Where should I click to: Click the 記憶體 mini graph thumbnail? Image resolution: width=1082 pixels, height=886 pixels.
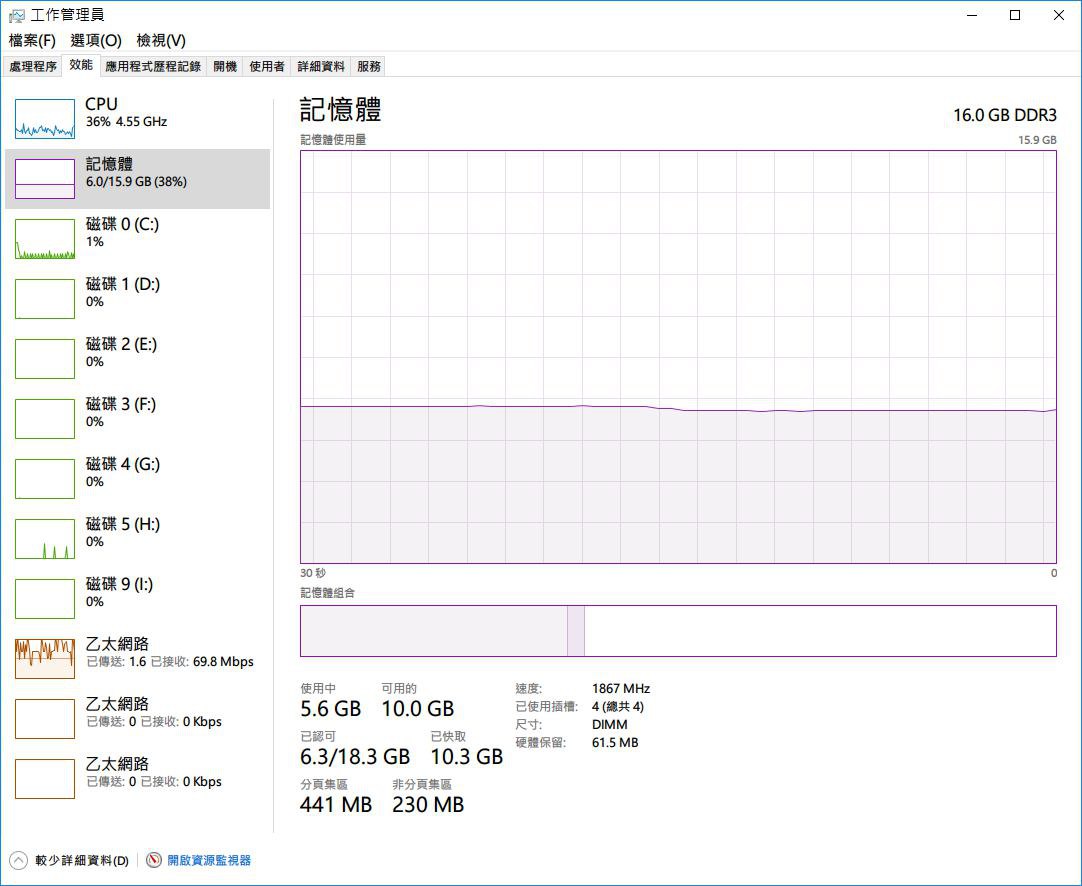pos(45,179)
